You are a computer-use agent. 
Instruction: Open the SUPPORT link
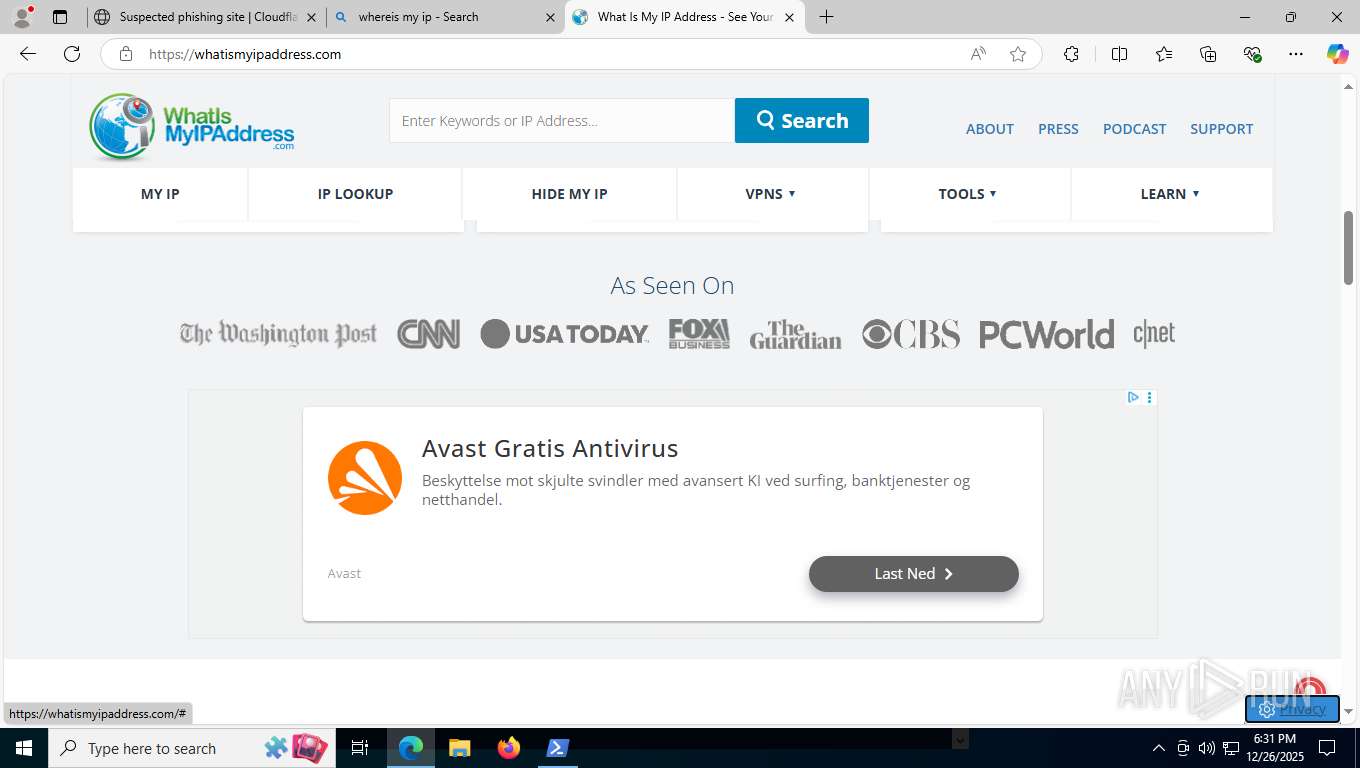(x=1221, y=129)
